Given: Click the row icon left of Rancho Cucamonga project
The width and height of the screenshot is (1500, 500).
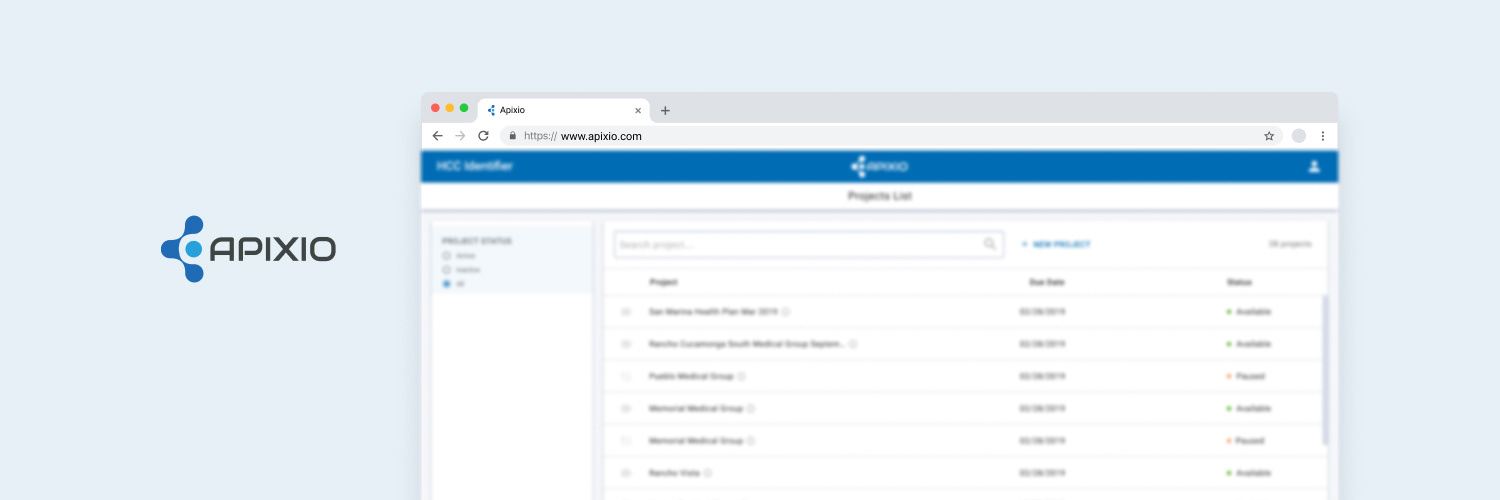Looking at the screenshot, I should [x=626, y=344].
